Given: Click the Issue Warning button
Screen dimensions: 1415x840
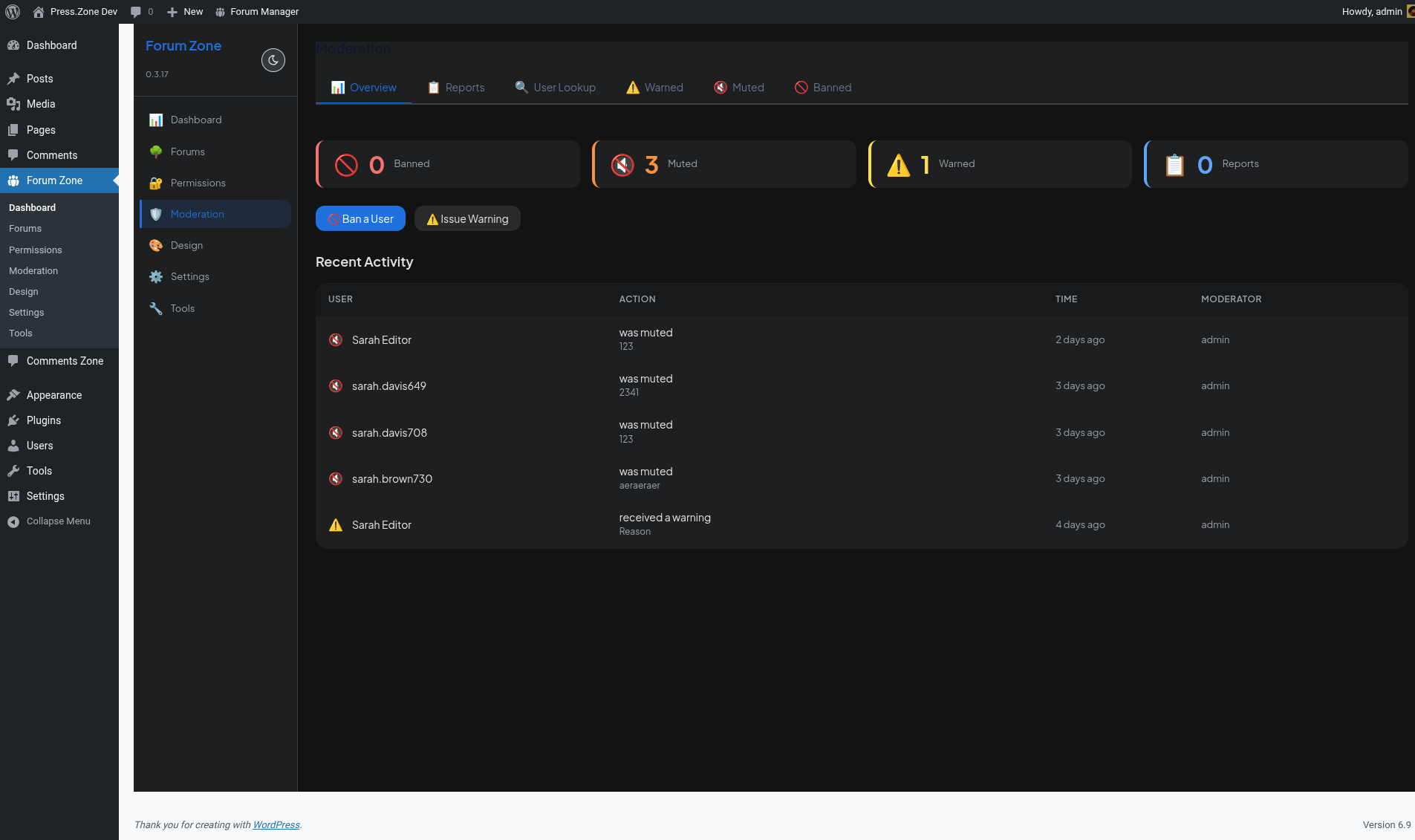Looking at the screenshot, I should pos(467,218).
